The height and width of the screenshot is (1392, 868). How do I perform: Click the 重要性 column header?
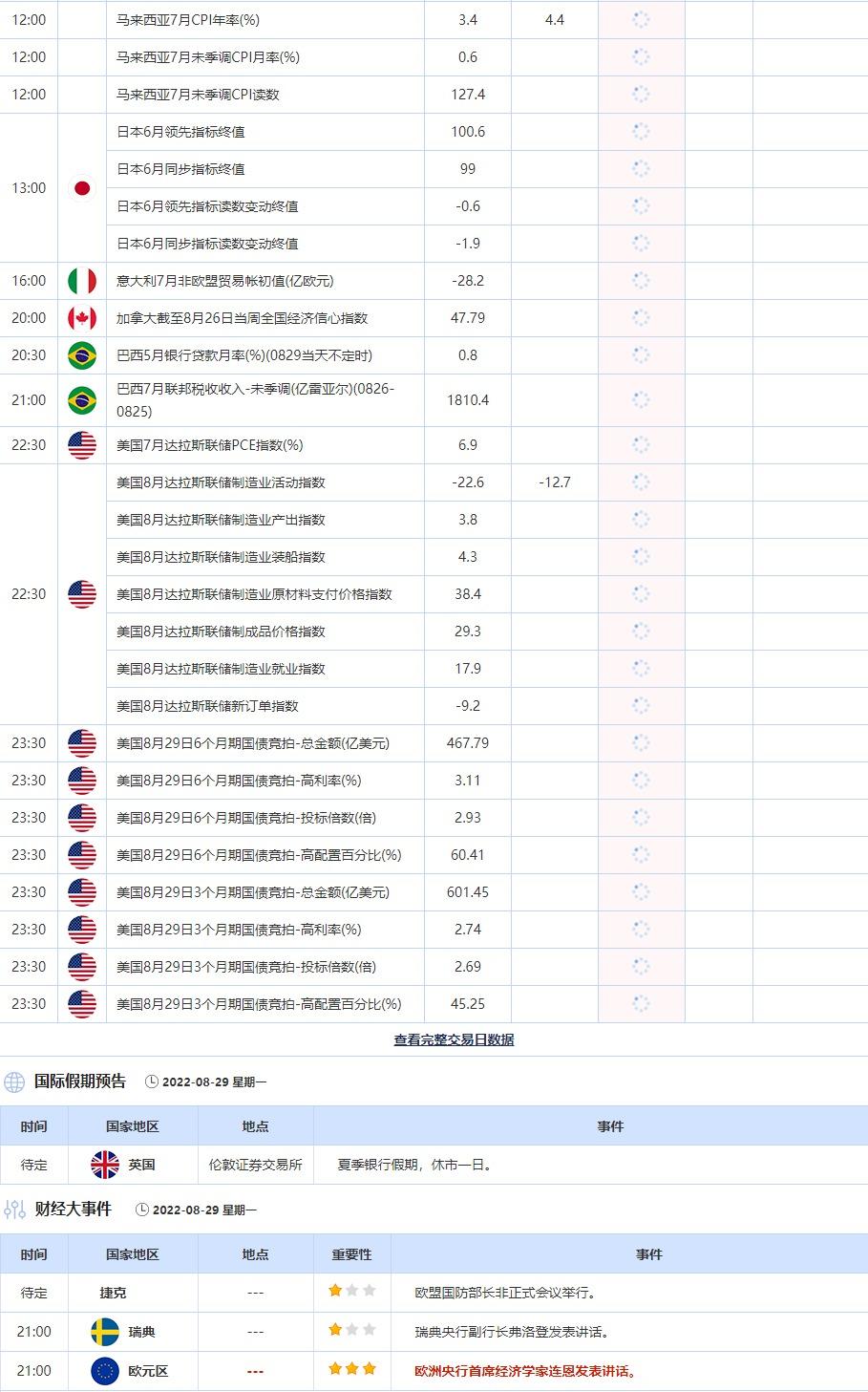pos(351,1254)
